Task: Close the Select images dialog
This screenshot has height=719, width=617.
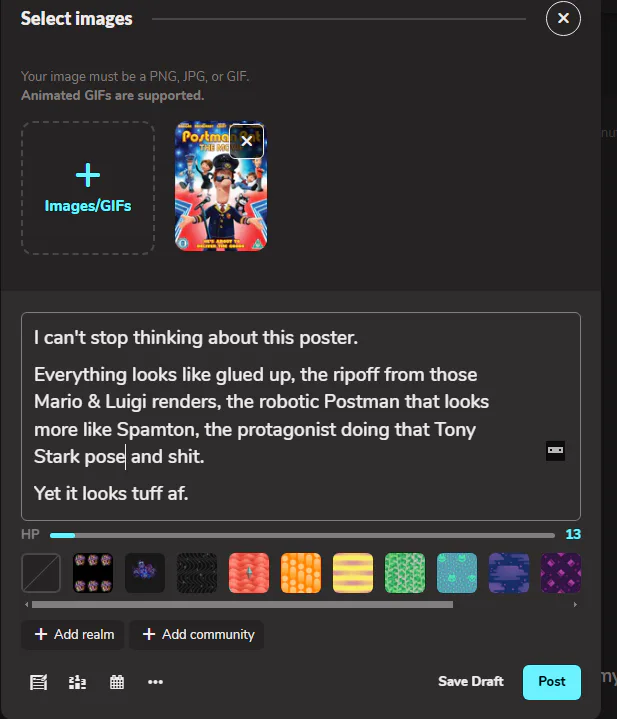Action: point(563,18)
